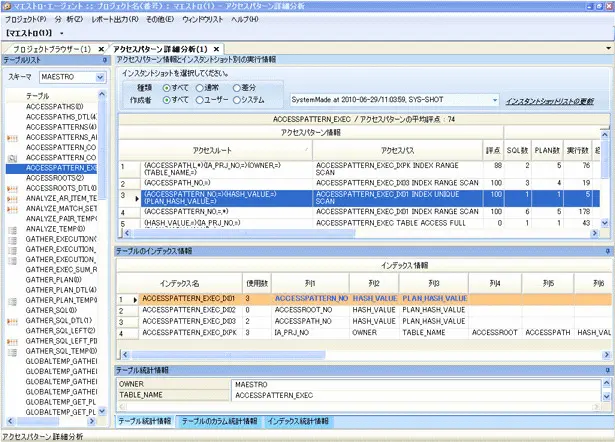Close the プロジェクトブラウザー(1) tab
This screenshot has height=442, width=615.
(x=101, y=49)
